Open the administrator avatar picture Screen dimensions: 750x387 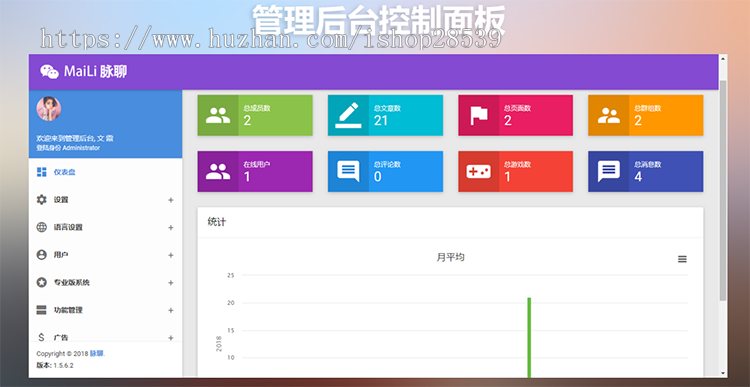(48, 109)
